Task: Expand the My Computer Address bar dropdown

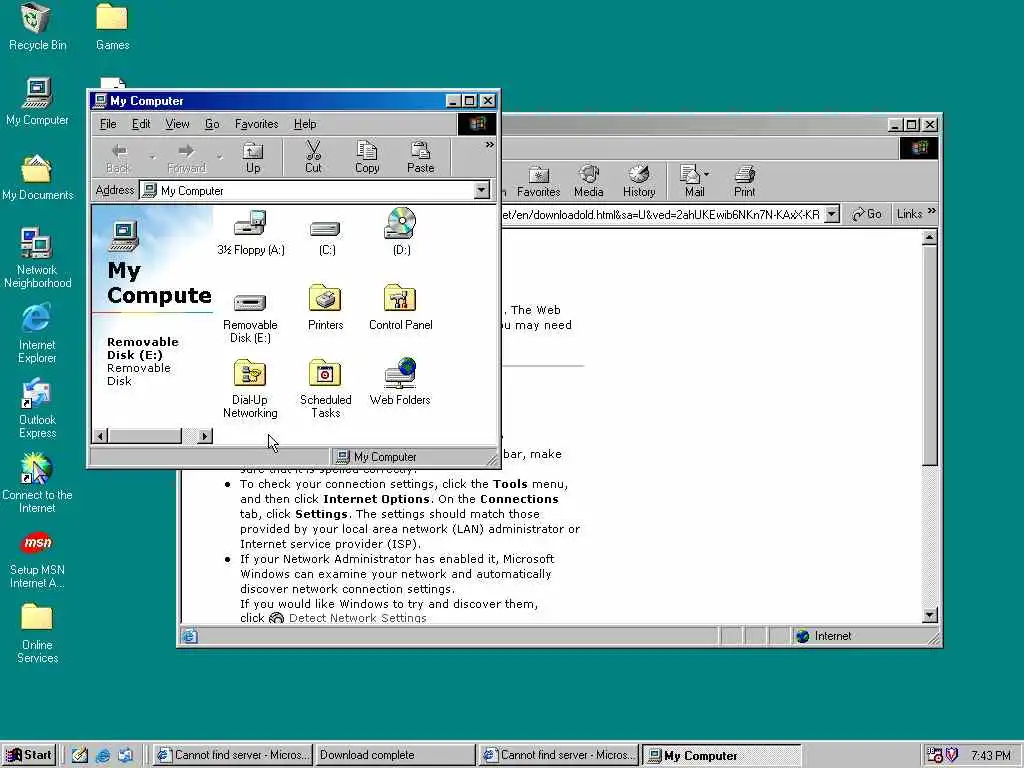Action: (x=481, y=190)
